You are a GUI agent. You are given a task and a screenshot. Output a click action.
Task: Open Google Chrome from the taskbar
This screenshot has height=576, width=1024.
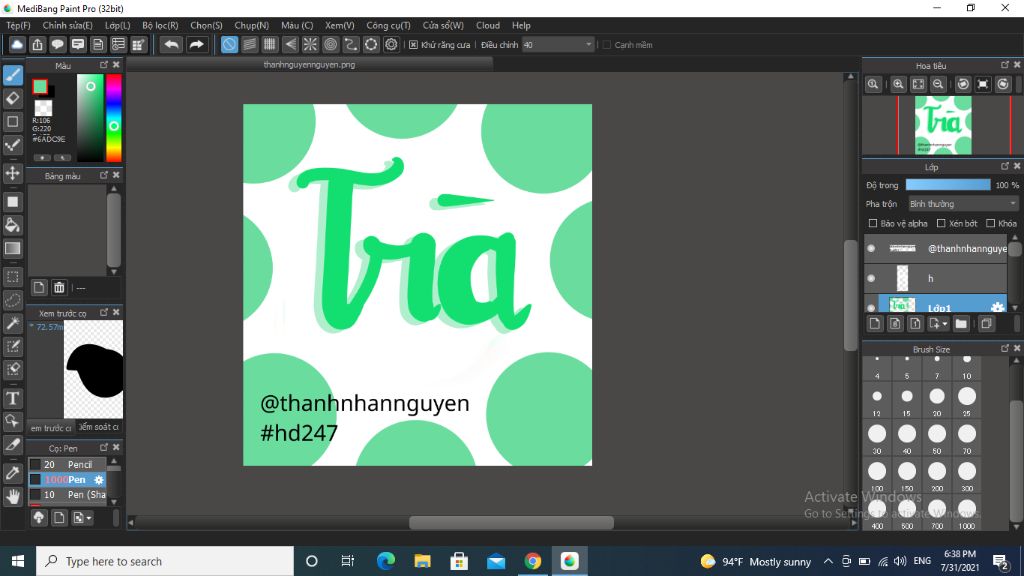pyautogui.click(x=532, y=561)
